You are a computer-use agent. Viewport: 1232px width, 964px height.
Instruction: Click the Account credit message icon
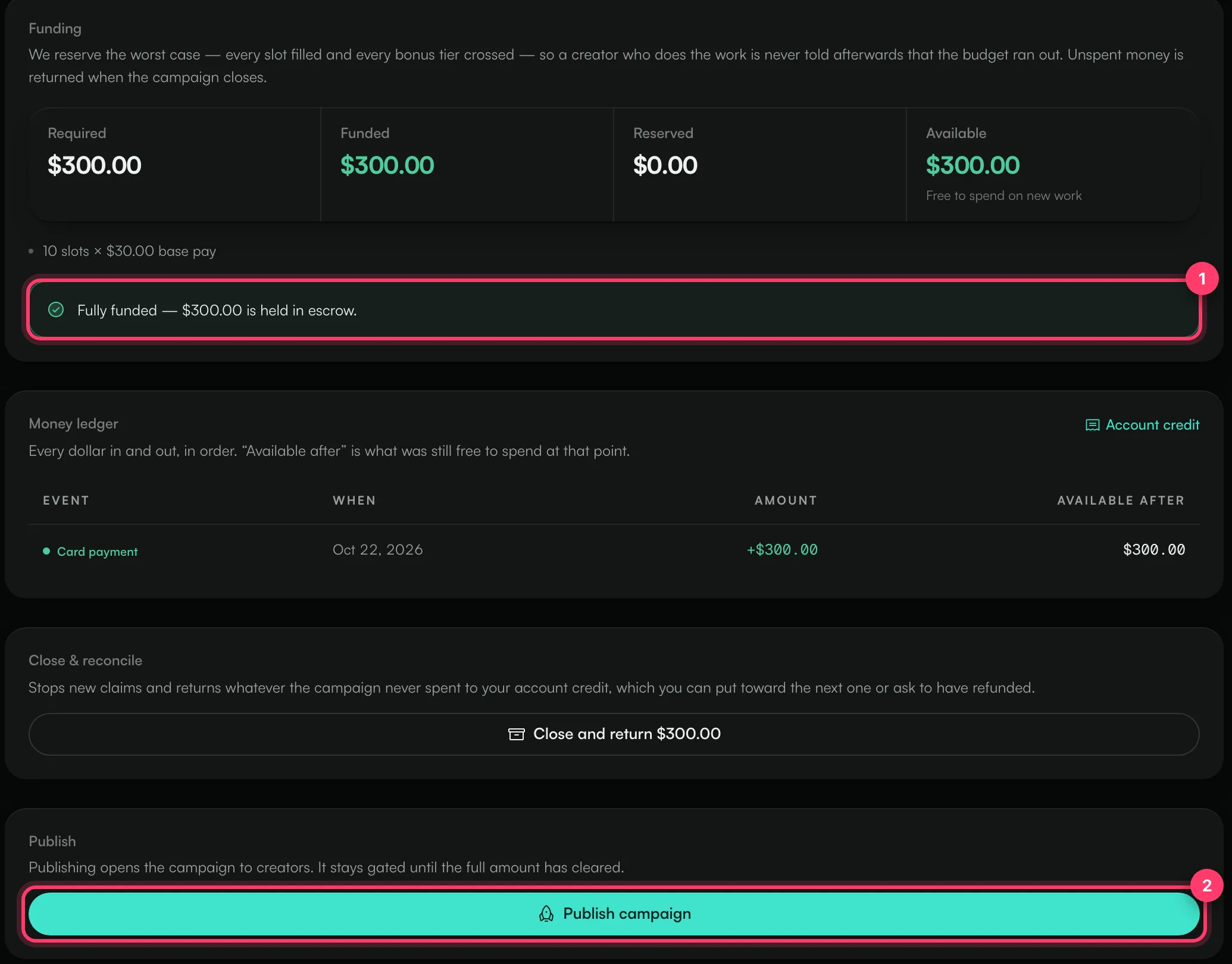coord(1092,425)
